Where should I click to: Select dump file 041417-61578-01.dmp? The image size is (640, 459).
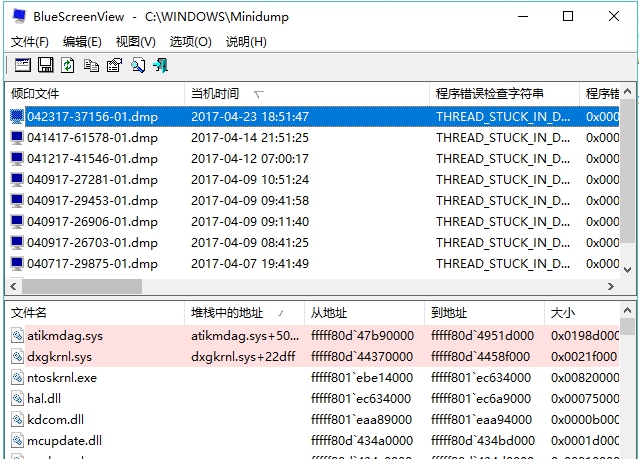click(92, 137)
